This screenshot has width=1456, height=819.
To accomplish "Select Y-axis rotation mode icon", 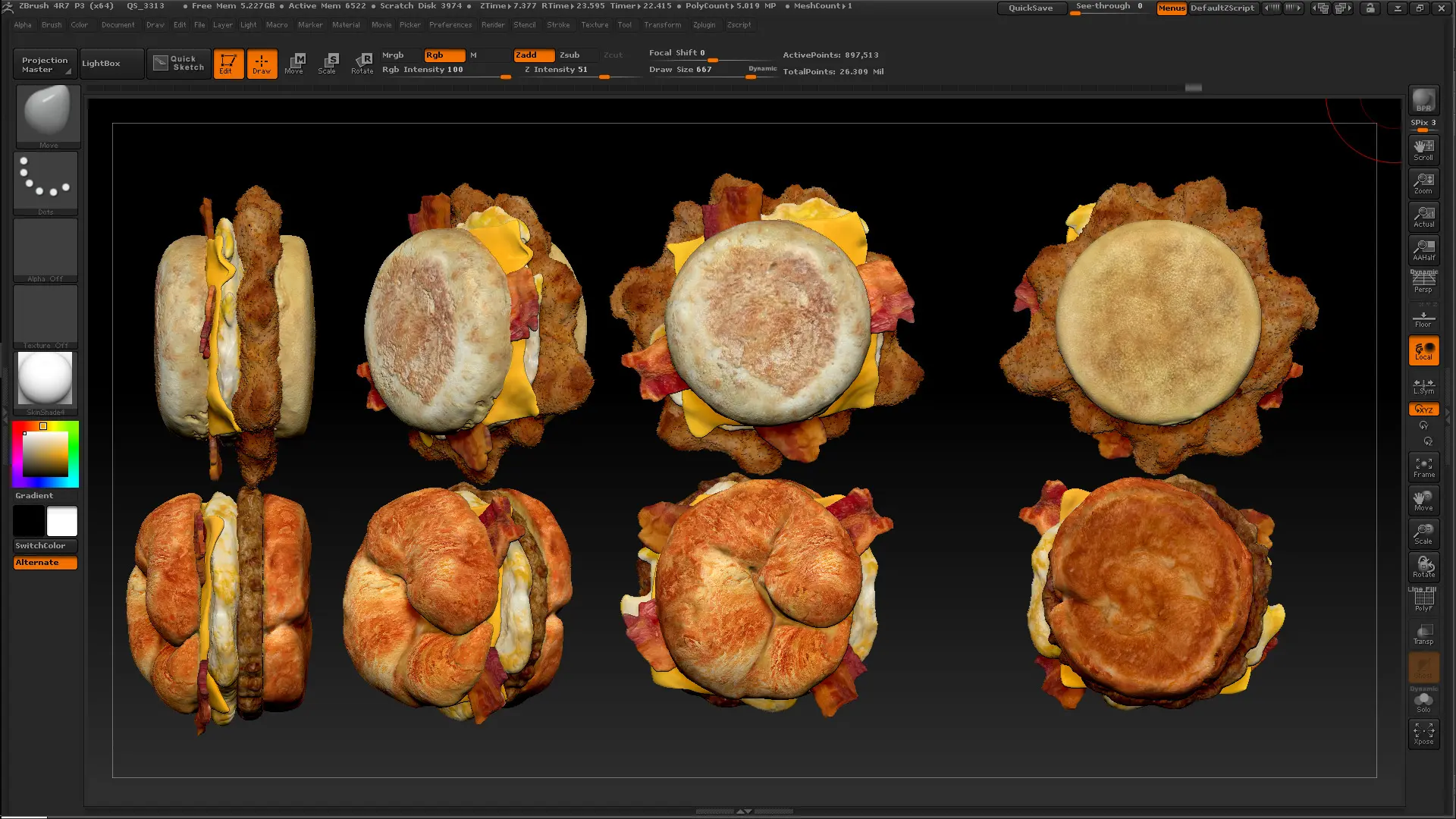I will (x=1423, y=425).
